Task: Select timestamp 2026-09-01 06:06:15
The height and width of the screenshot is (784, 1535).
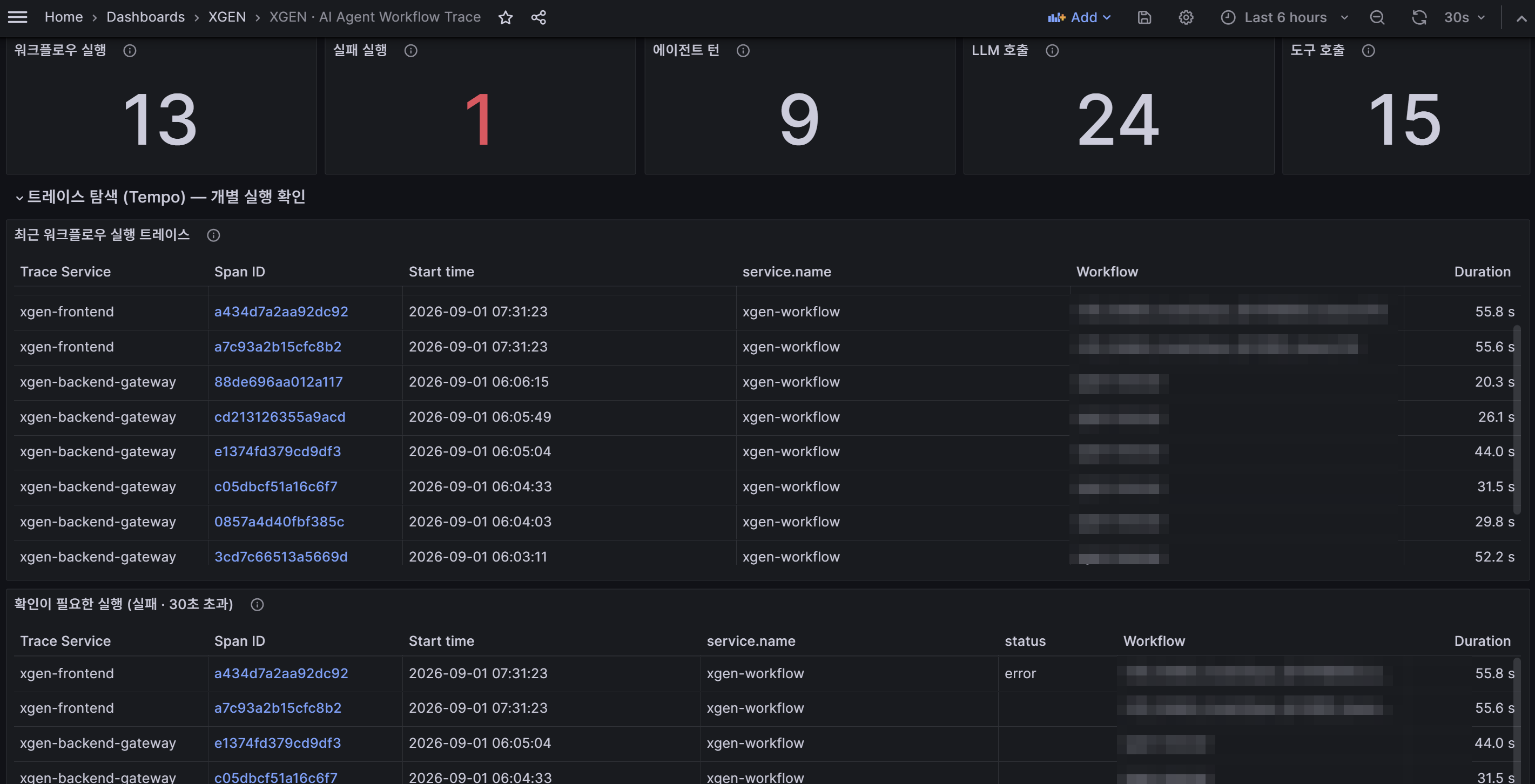Action: pos(479,382)
